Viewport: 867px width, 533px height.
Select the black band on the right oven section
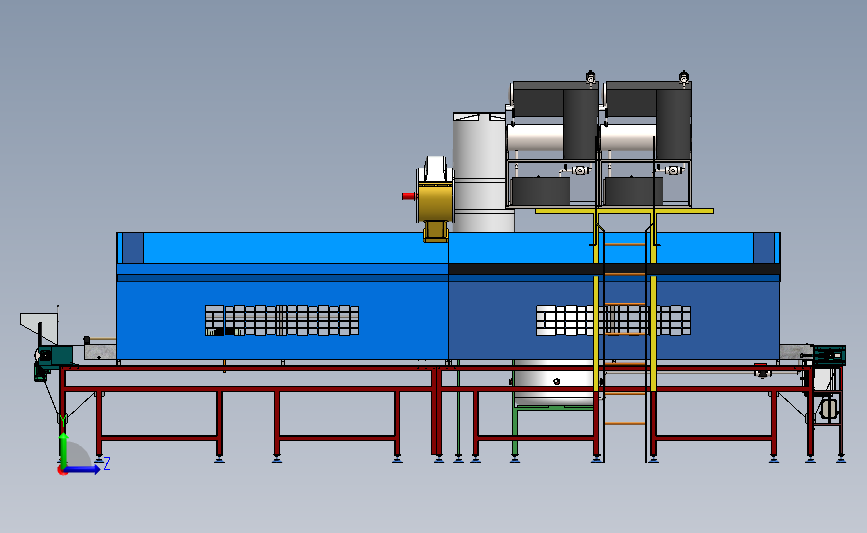pyautogui.click(x=614, y=269)
